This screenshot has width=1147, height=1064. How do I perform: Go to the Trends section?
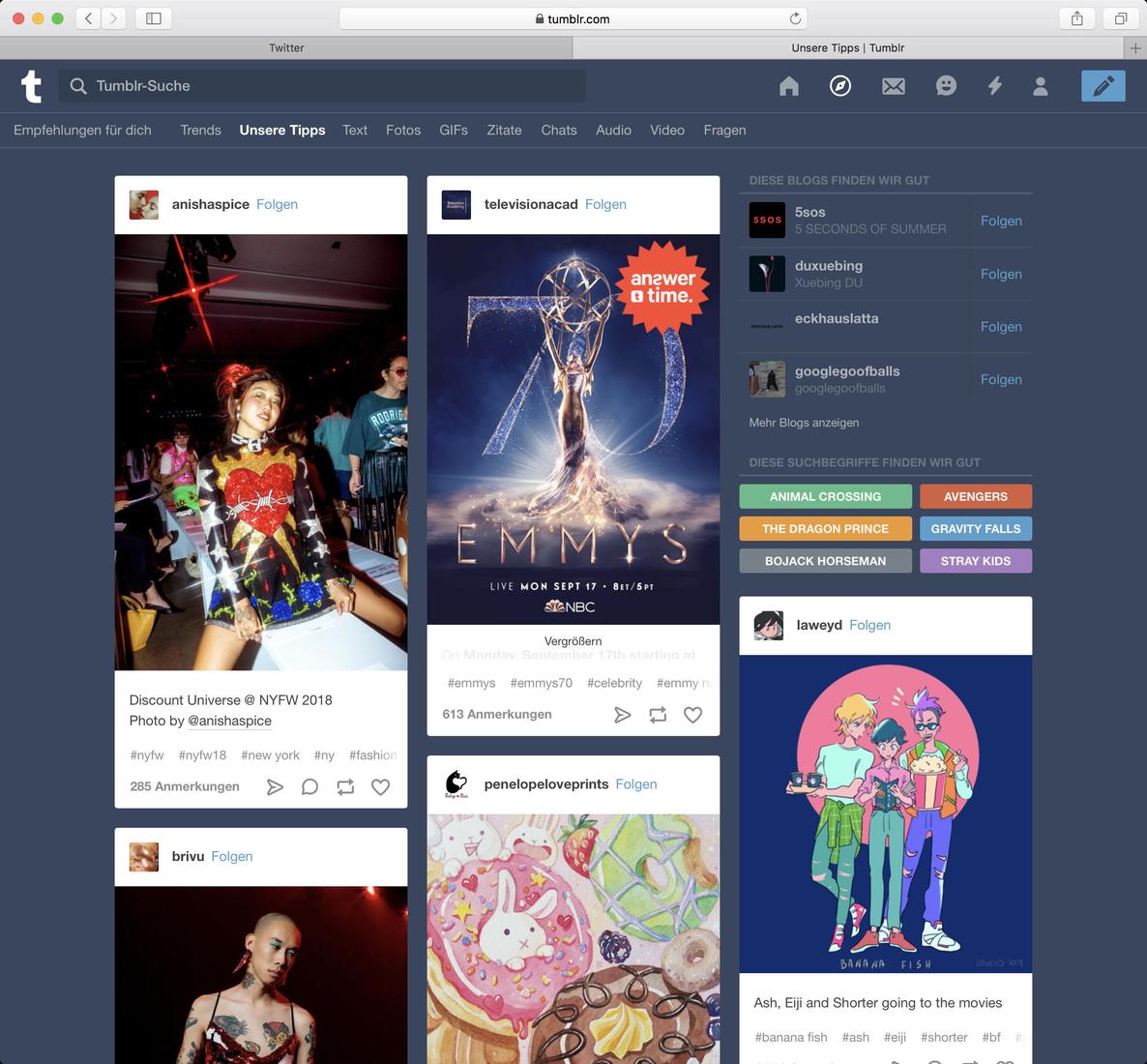tap(200, 131)
